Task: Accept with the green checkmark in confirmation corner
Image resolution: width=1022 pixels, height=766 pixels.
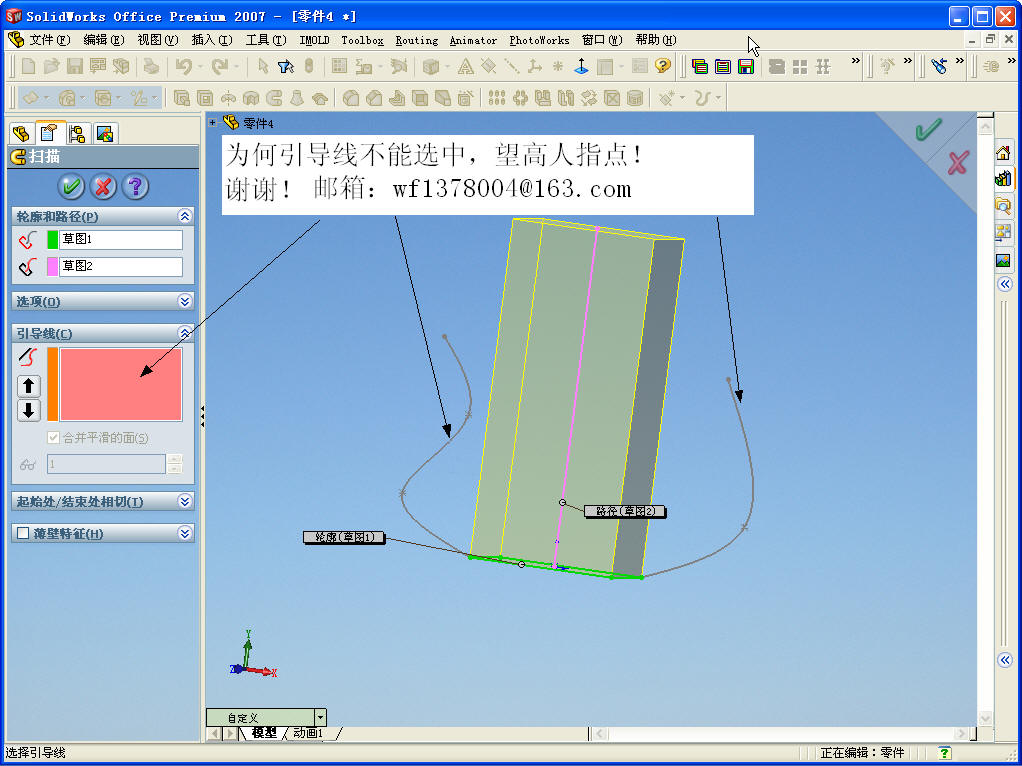Action: tap(927, 130)
